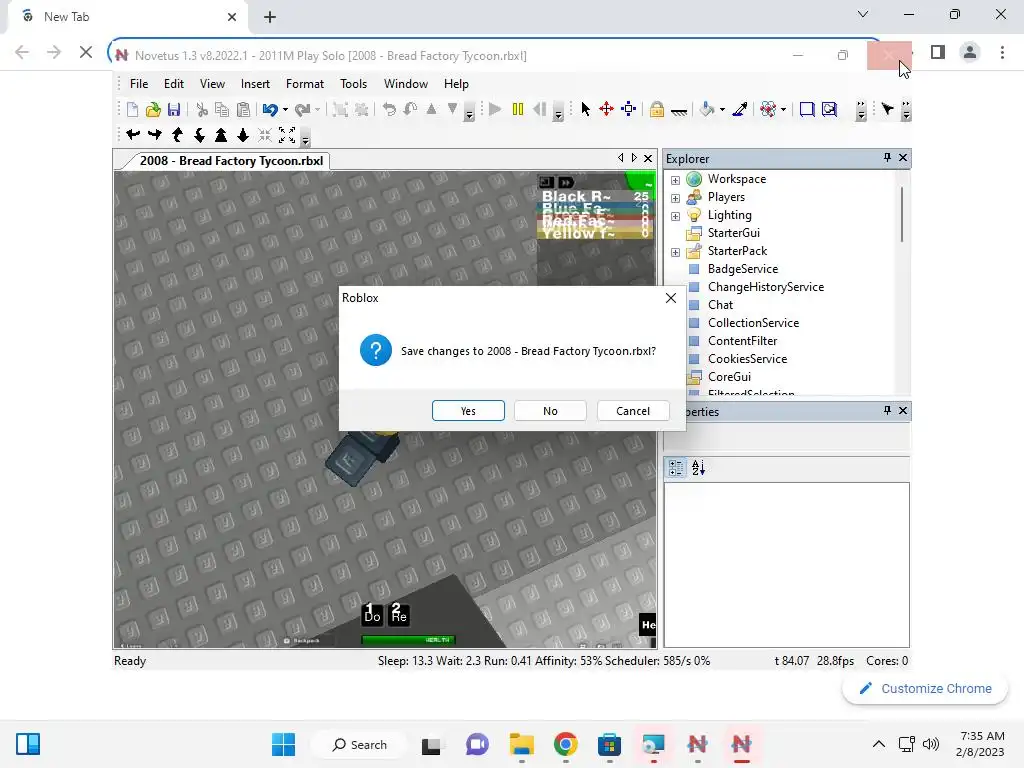This screenshot has width=1024, height=768.
Task: Open the run toolbar overflow options
Action: [x=558, y=112]
